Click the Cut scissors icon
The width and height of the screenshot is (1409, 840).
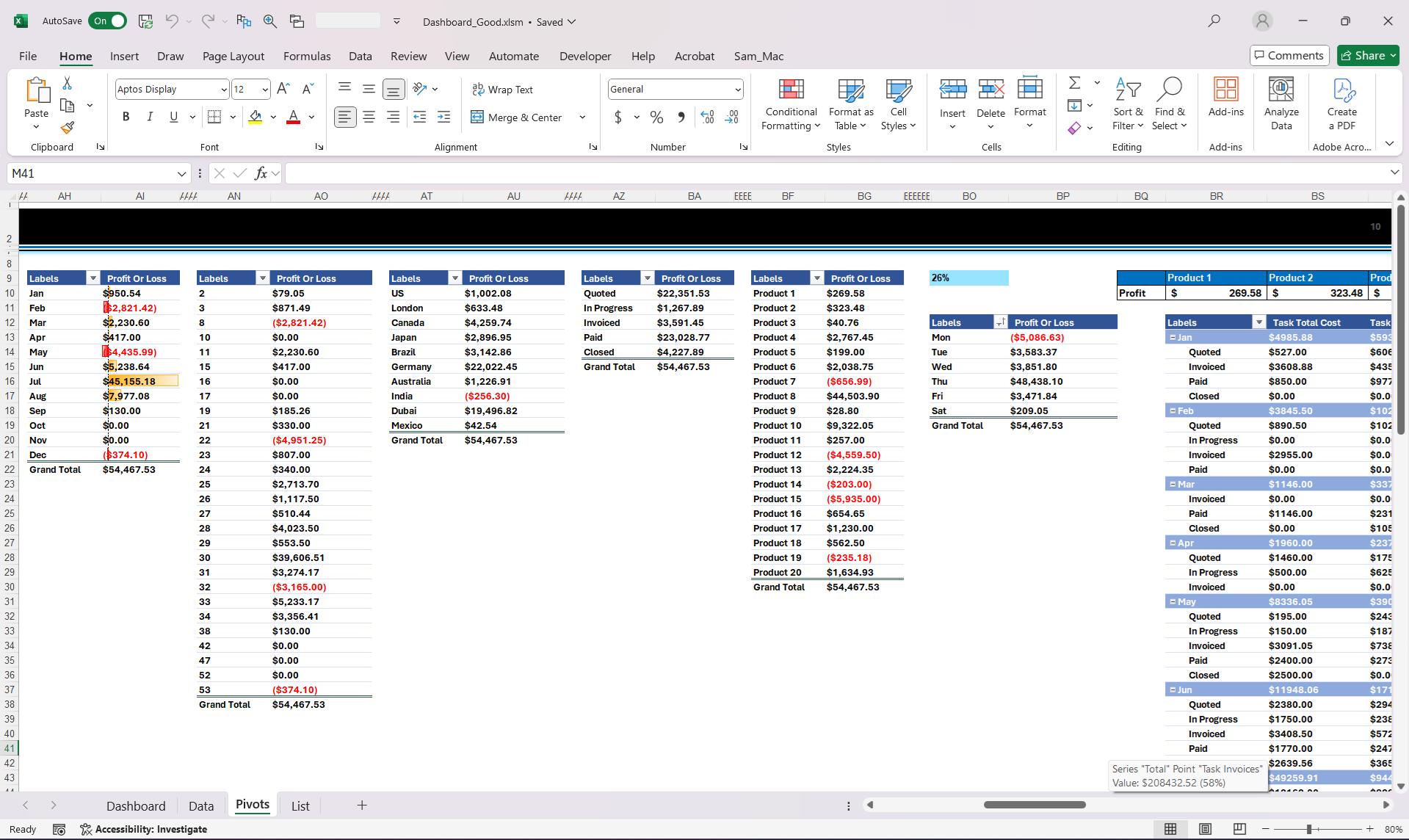68,83
